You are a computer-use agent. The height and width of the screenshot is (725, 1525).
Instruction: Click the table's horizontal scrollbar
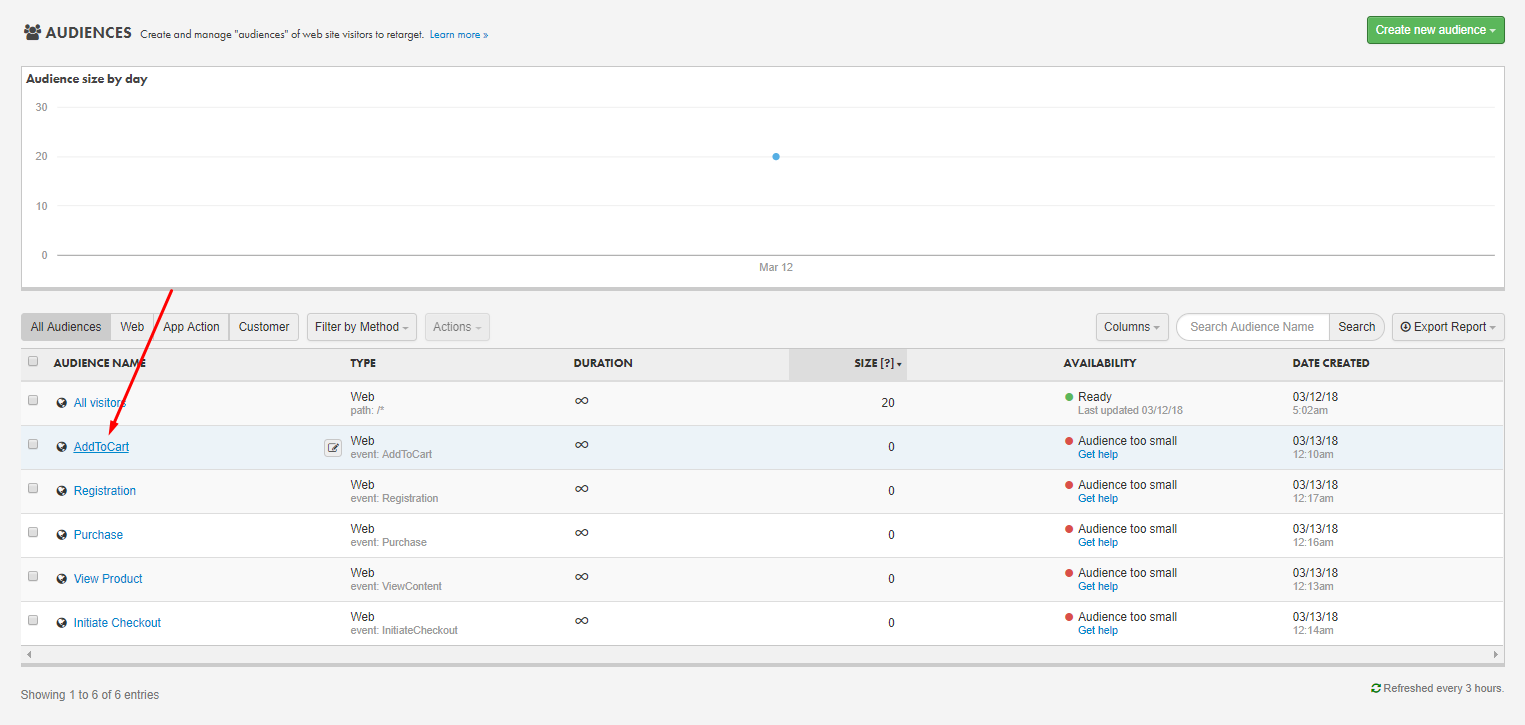(x=762, y=654)
